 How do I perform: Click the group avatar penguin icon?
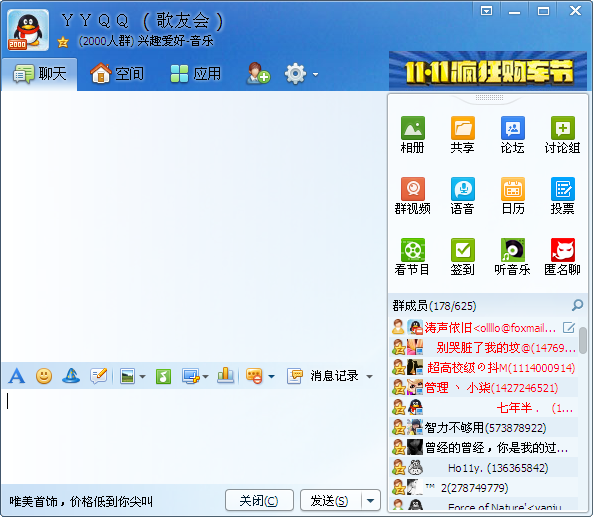pos(28,30)
